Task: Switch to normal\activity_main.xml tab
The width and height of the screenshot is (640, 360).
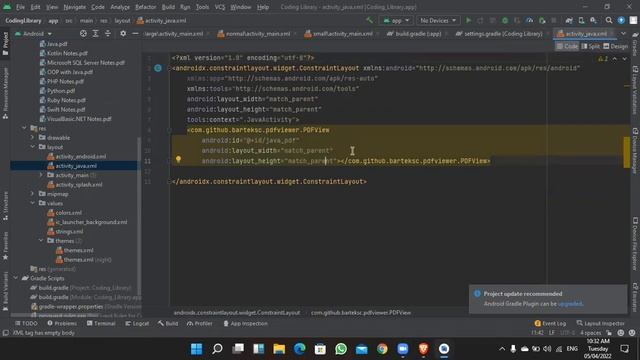Action: point(254,33)
